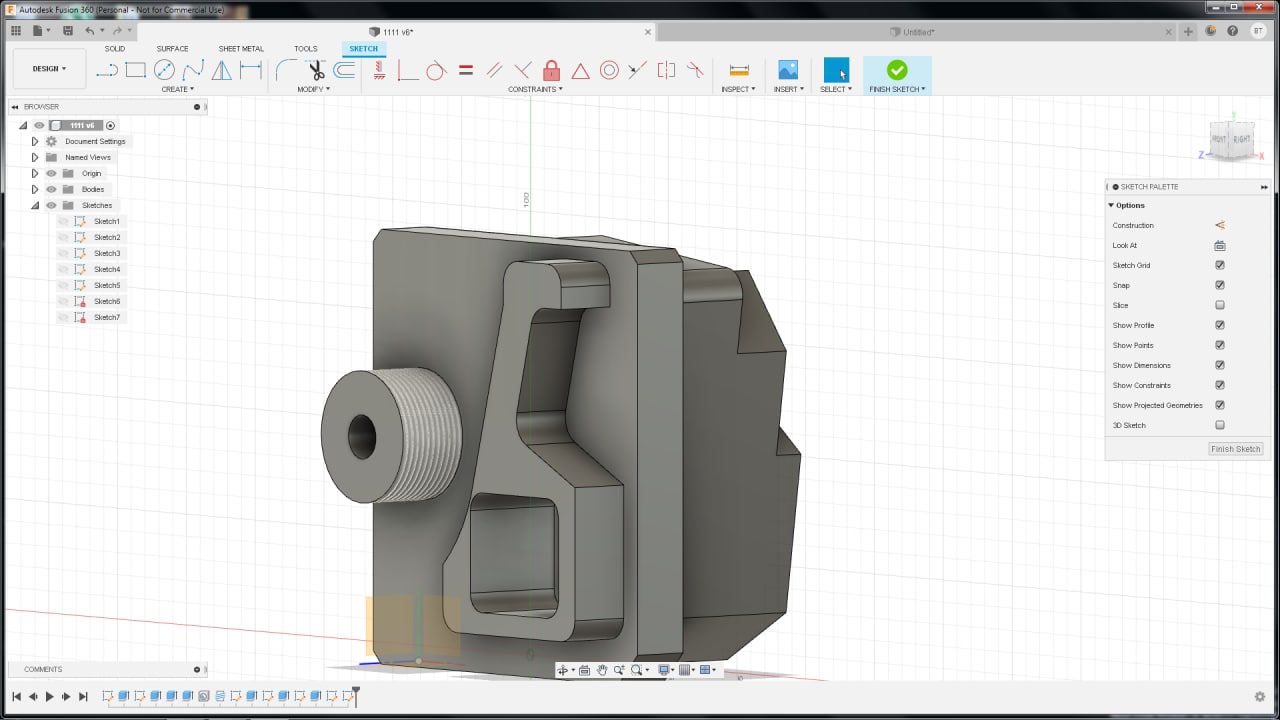Click the Offset tool icon

coord(344,70)
